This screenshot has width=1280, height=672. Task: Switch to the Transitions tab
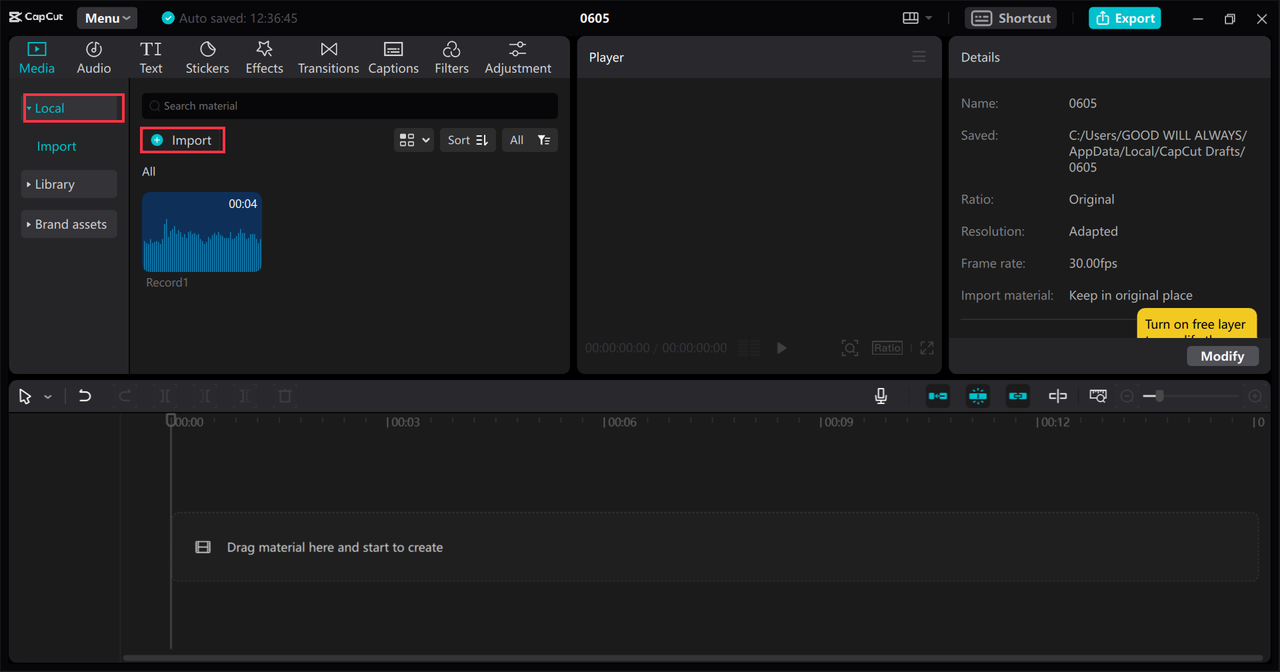(x=328, y=58)
